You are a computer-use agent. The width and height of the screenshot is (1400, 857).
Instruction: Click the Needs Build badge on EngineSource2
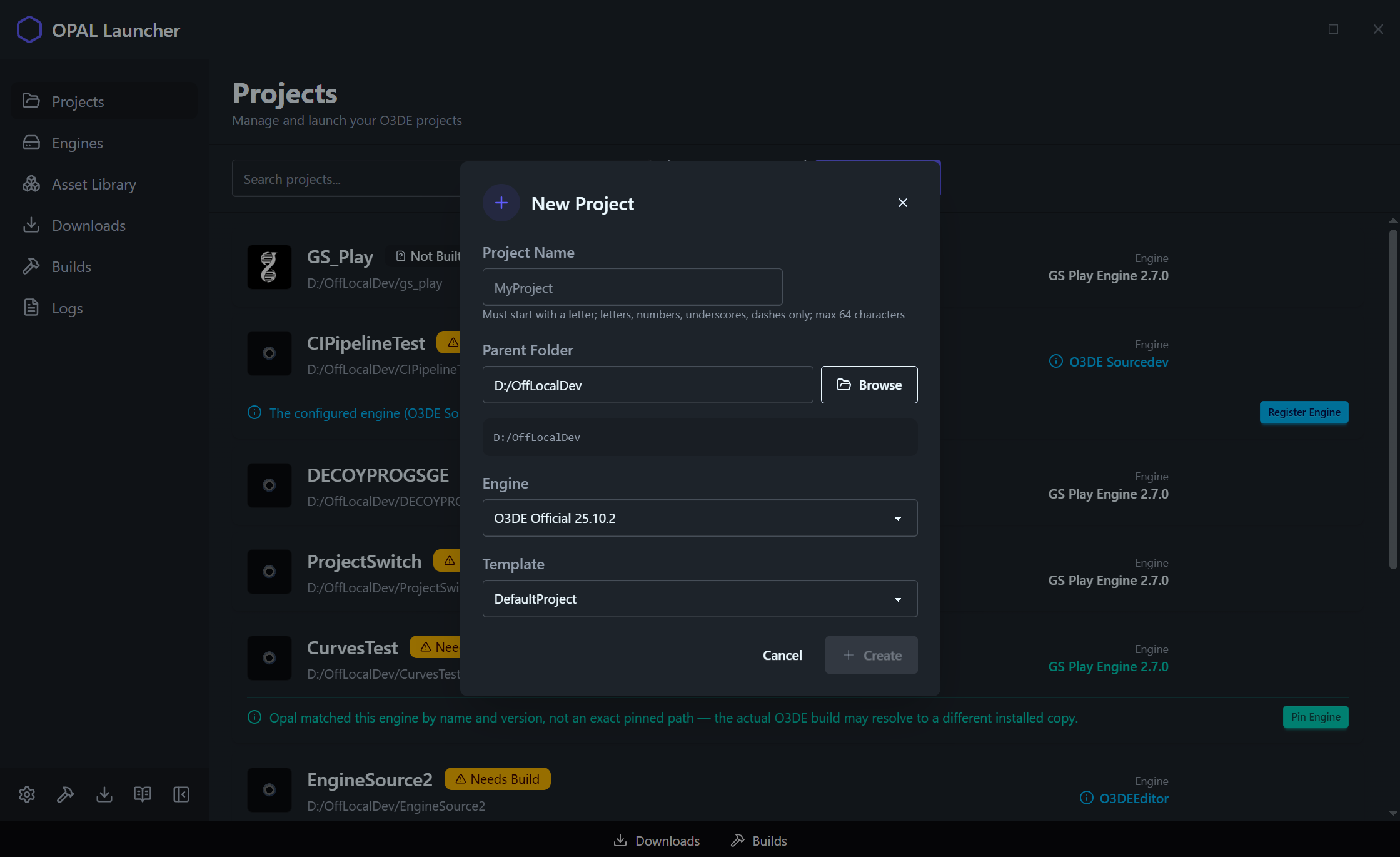497,779
